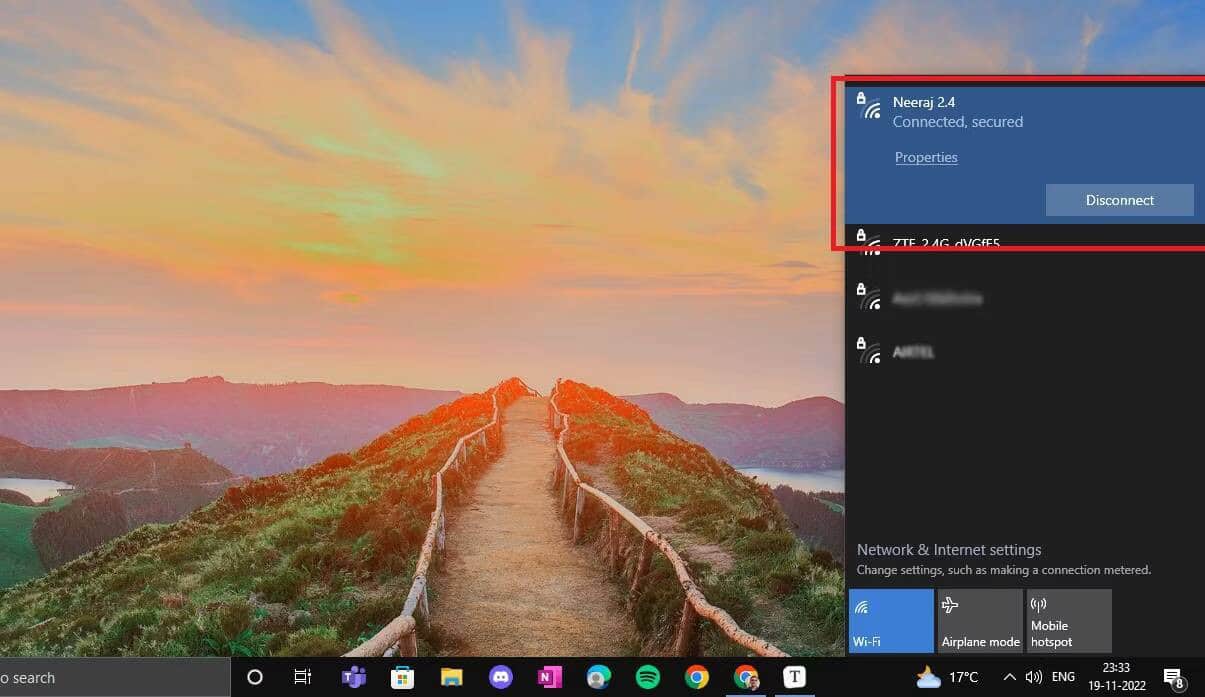Turn on Mobile hotspot

click(1068, 620)
